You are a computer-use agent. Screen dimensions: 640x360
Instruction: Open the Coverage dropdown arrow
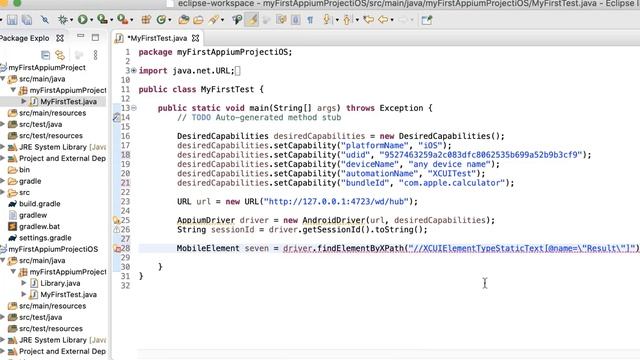[x=111, y=20]
